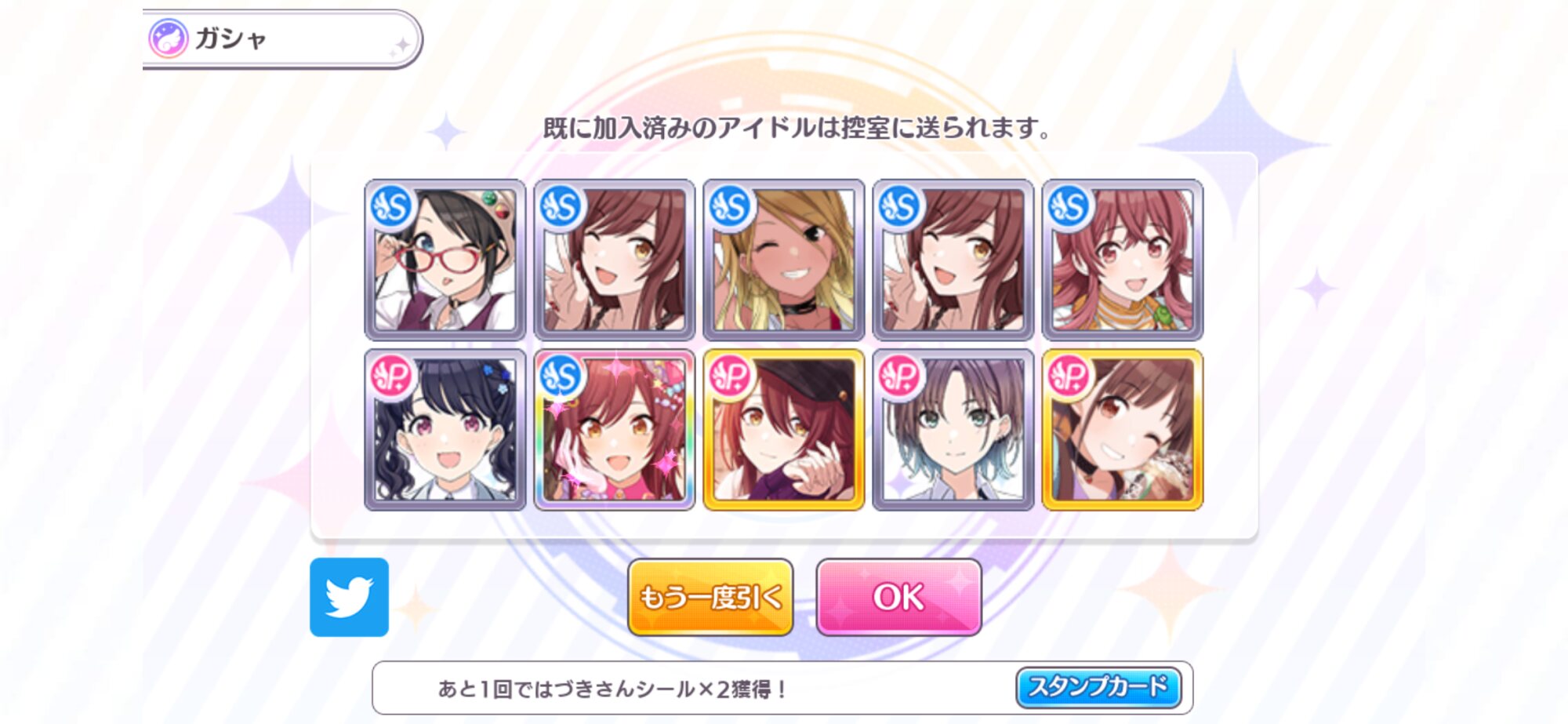Open the スタンプカード stamp card
This screenshot has width=1568, height=724.
[1098, 687]
